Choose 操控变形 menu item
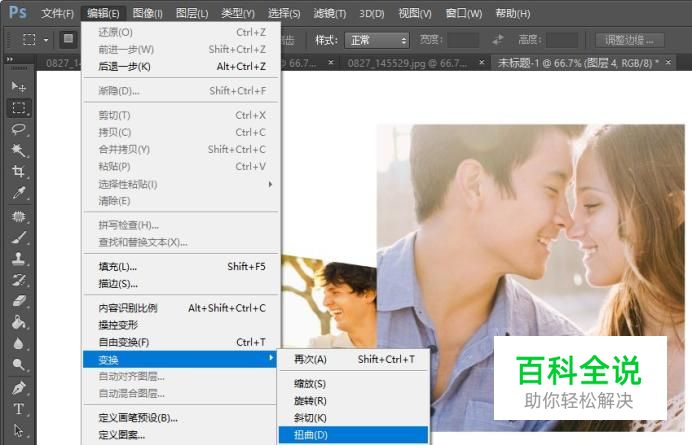 pos(181,325)
